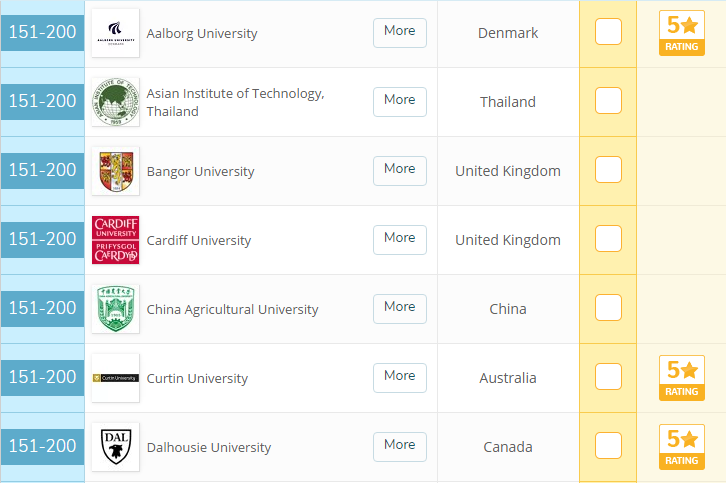Expand More details for Bangor University

point(400,170)
